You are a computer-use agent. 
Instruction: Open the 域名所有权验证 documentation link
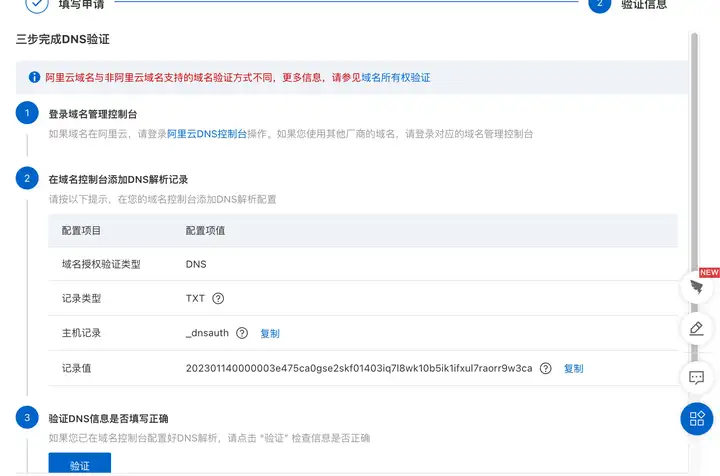[x=395, y=77]
